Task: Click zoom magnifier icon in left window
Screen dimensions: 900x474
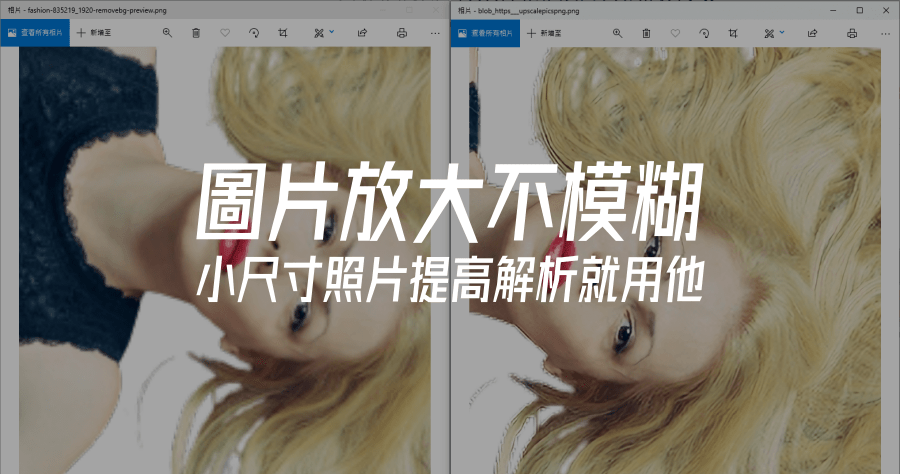Action: click(x=167, y=33)
